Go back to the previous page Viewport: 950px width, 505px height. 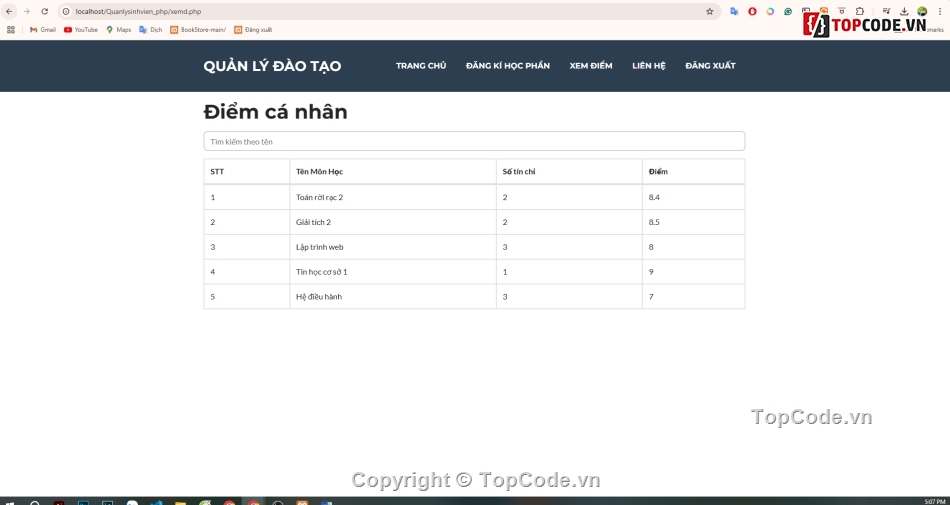click(x=9, y=12)
